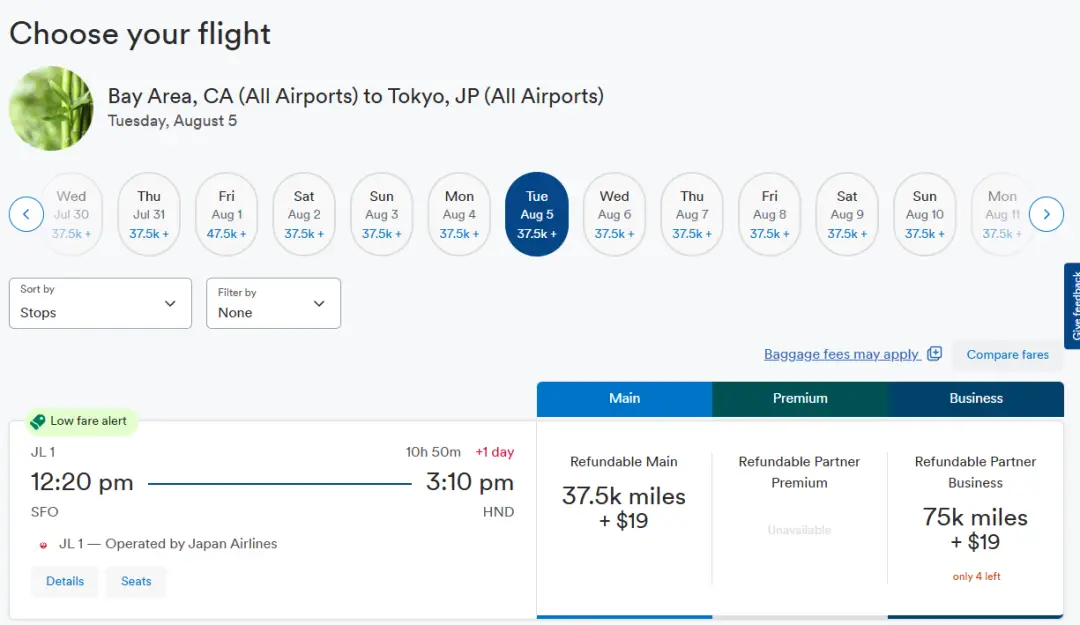View Seats for flight JL 1
This screenshot has height=625, width=1080.
pos(136,581)
